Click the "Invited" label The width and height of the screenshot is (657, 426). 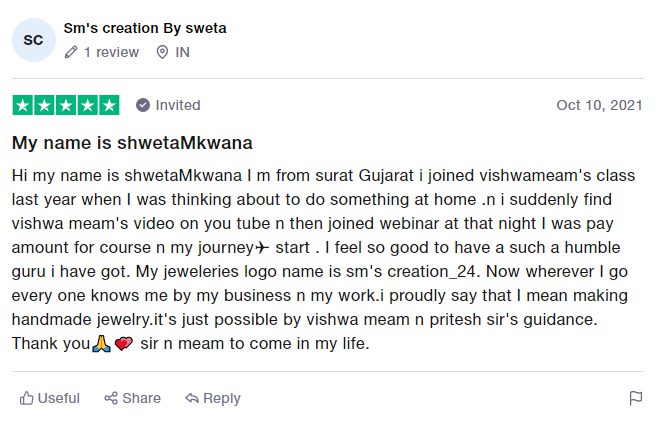[x=178, y=105]
